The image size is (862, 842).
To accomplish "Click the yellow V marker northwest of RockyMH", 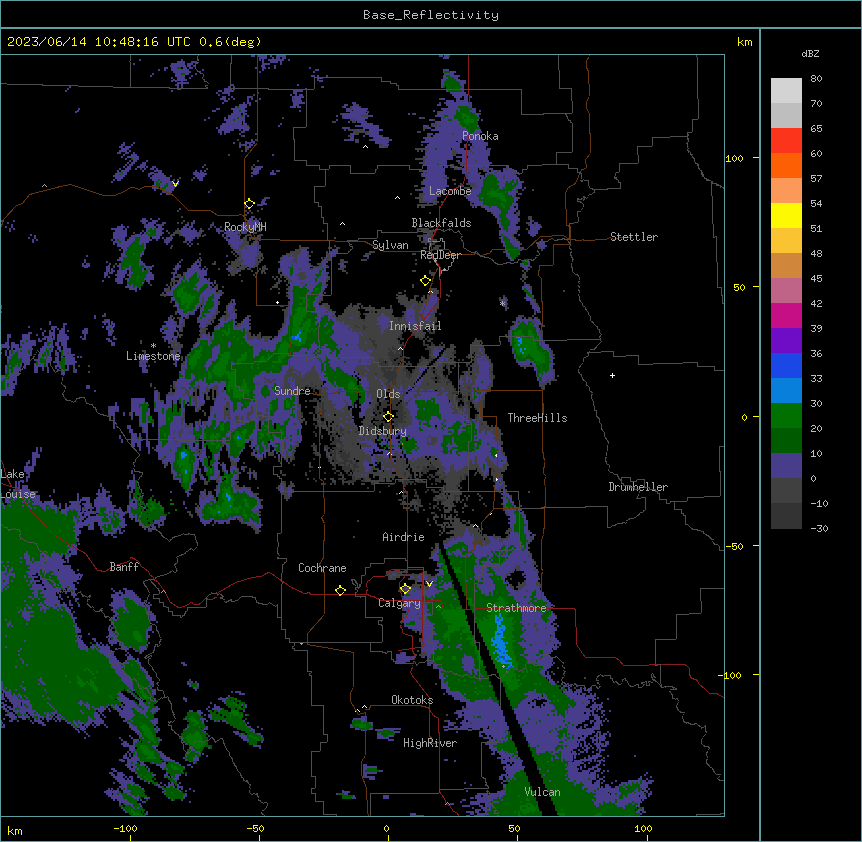I will click(175, 184).
